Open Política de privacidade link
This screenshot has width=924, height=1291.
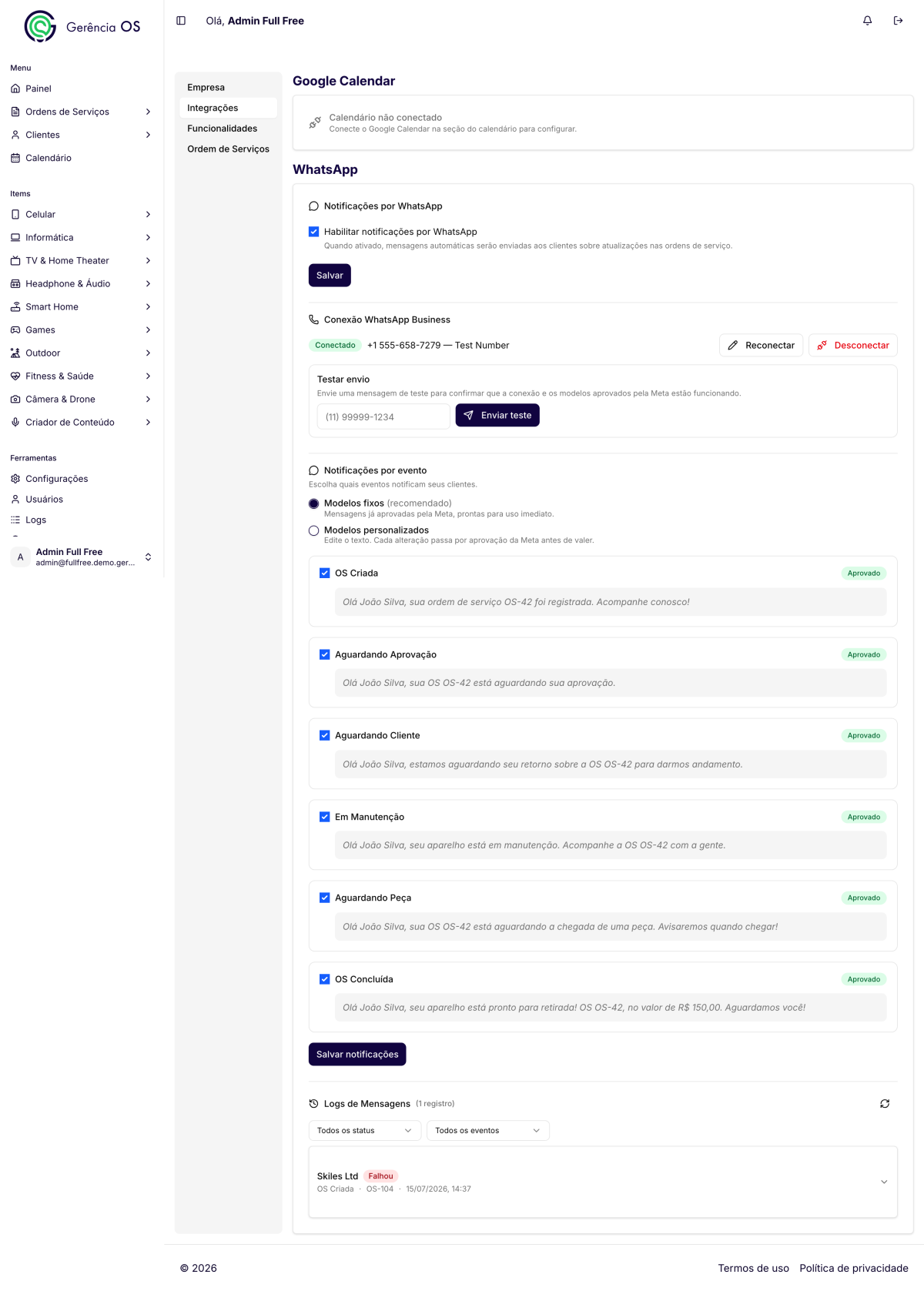tap(854, 1268)
